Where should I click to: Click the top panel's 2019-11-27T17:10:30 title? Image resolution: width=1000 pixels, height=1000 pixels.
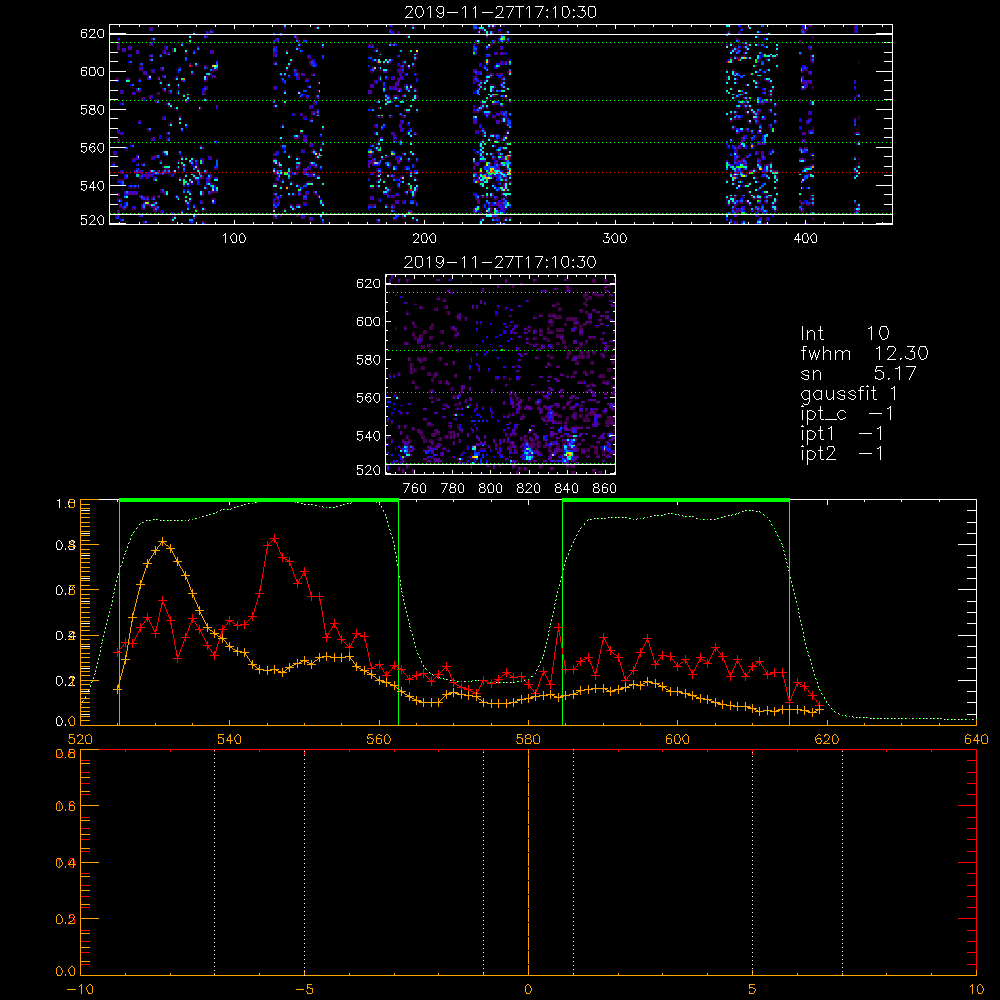[501, 12]
